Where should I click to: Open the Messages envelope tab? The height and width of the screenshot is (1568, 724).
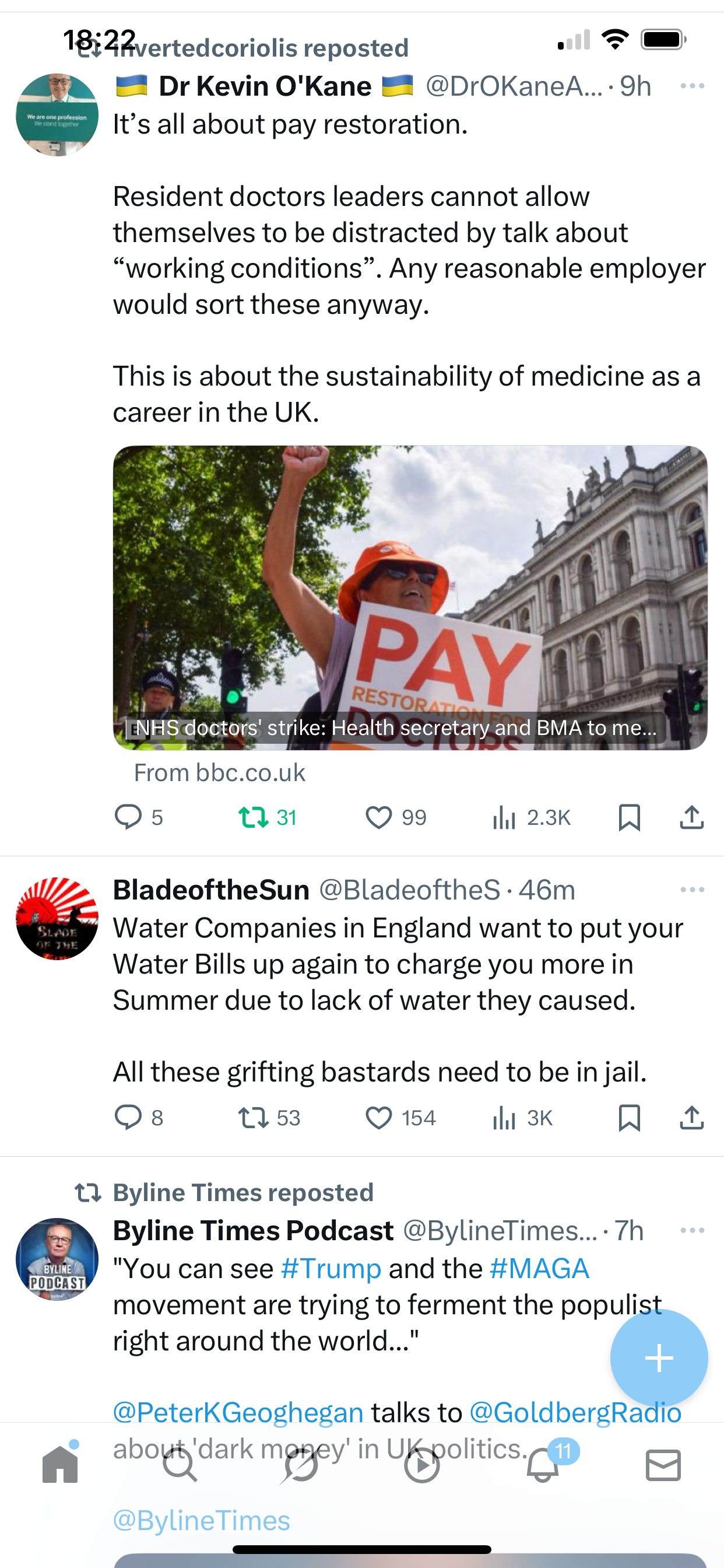pos(663,1465)
